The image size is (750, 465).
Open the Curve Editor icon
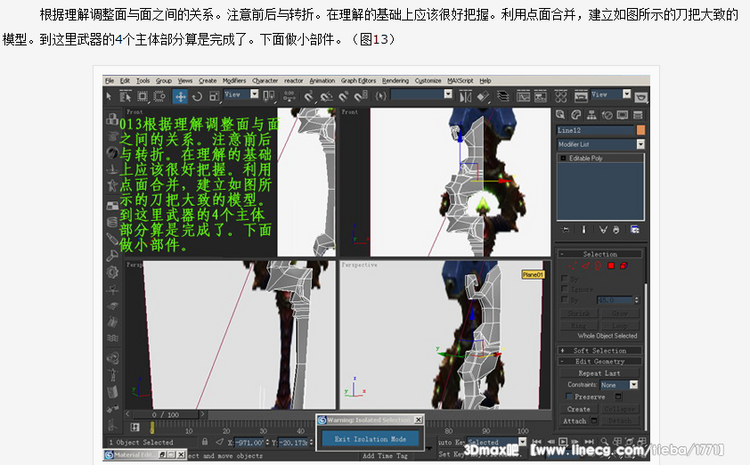point(523,97)
